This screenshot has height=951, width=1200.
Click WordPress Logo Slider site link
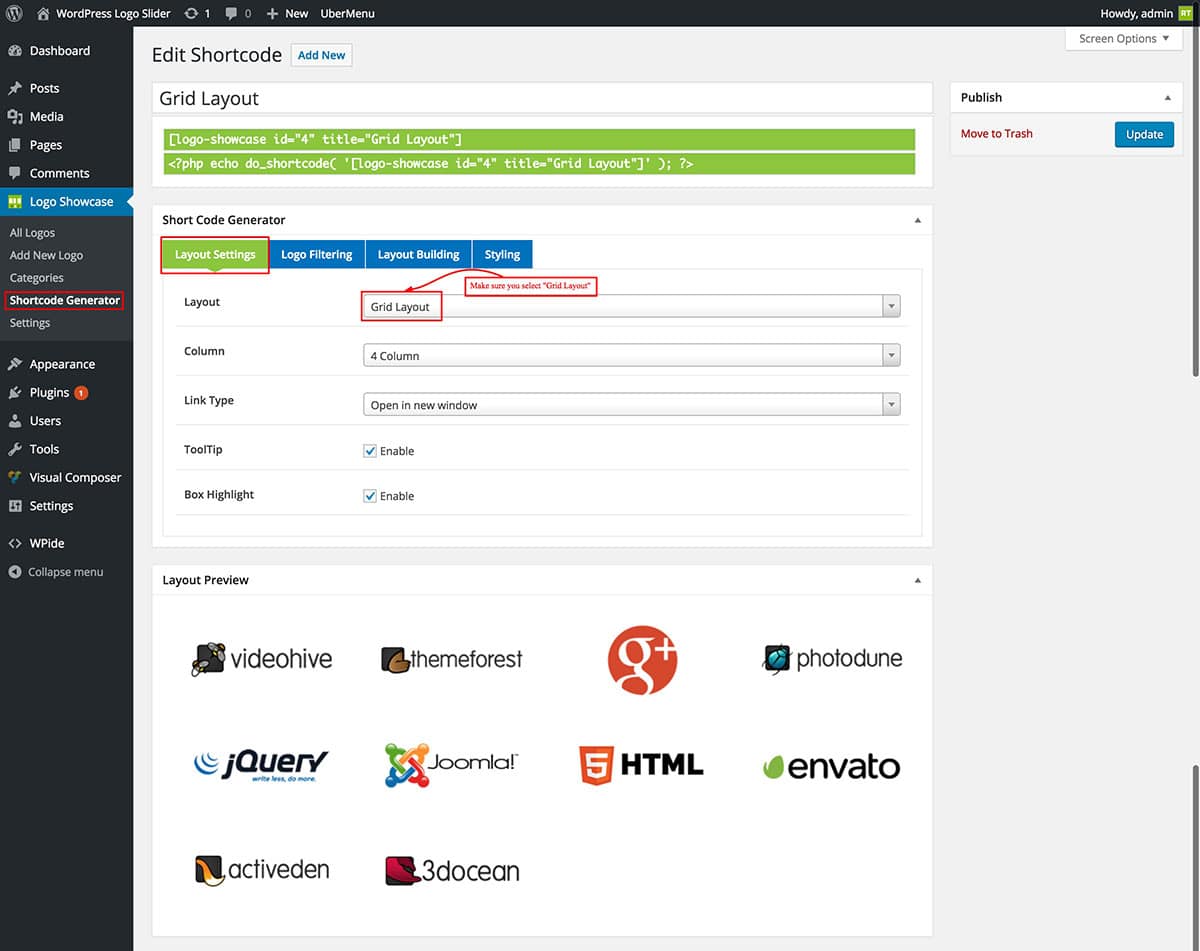pos(113,14)
